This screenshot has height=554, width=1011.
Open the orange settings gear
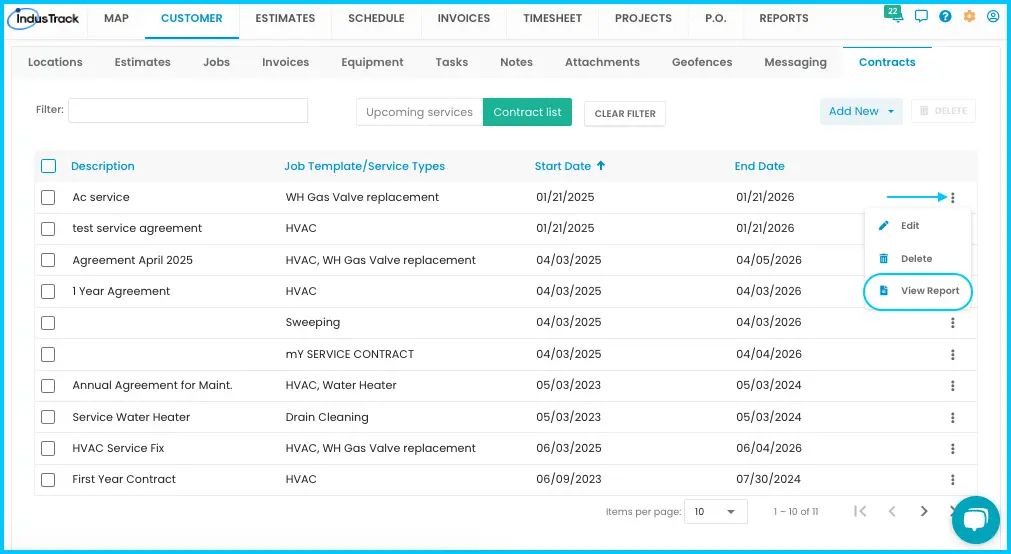pyautogui.click(x=969, y=17)
